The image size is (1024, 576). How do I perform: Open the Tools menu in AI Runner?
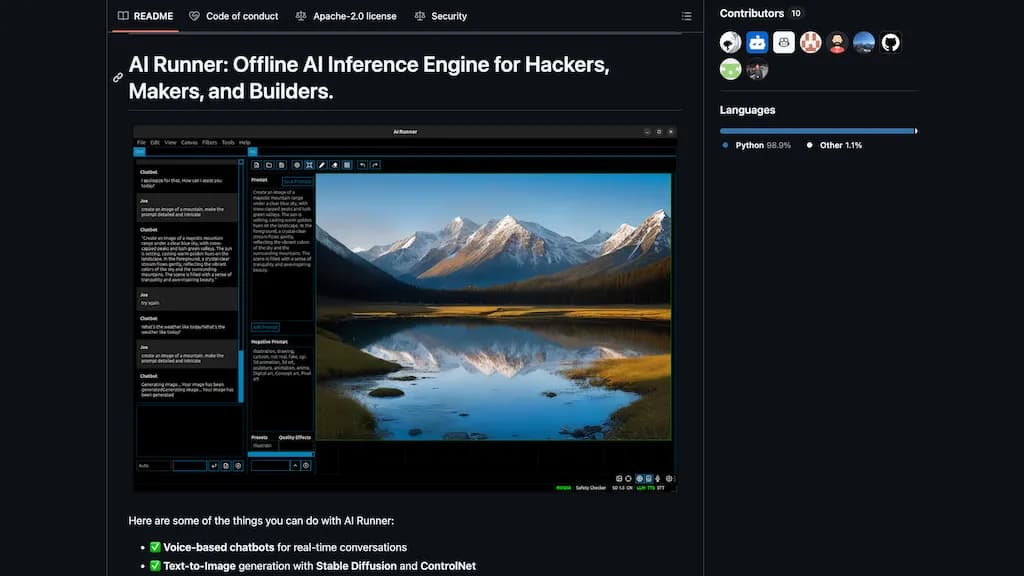[228, 142]
